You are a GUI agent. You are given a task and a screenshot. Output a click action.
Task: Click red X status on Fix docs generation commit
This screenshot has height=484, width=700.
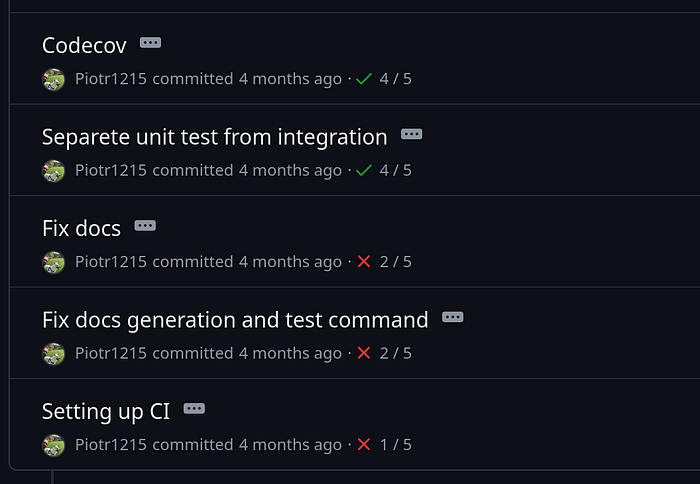(364, 353)
